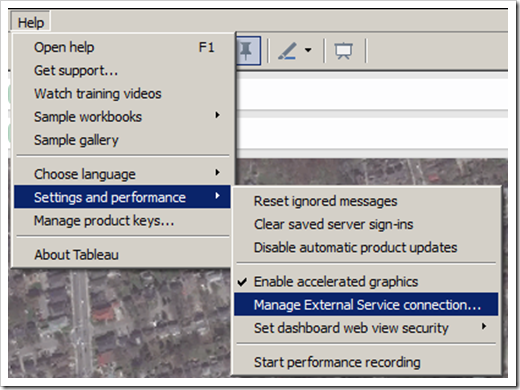
Task: Open the highlight pen dropdown arrow
Action: pos(308,51)
